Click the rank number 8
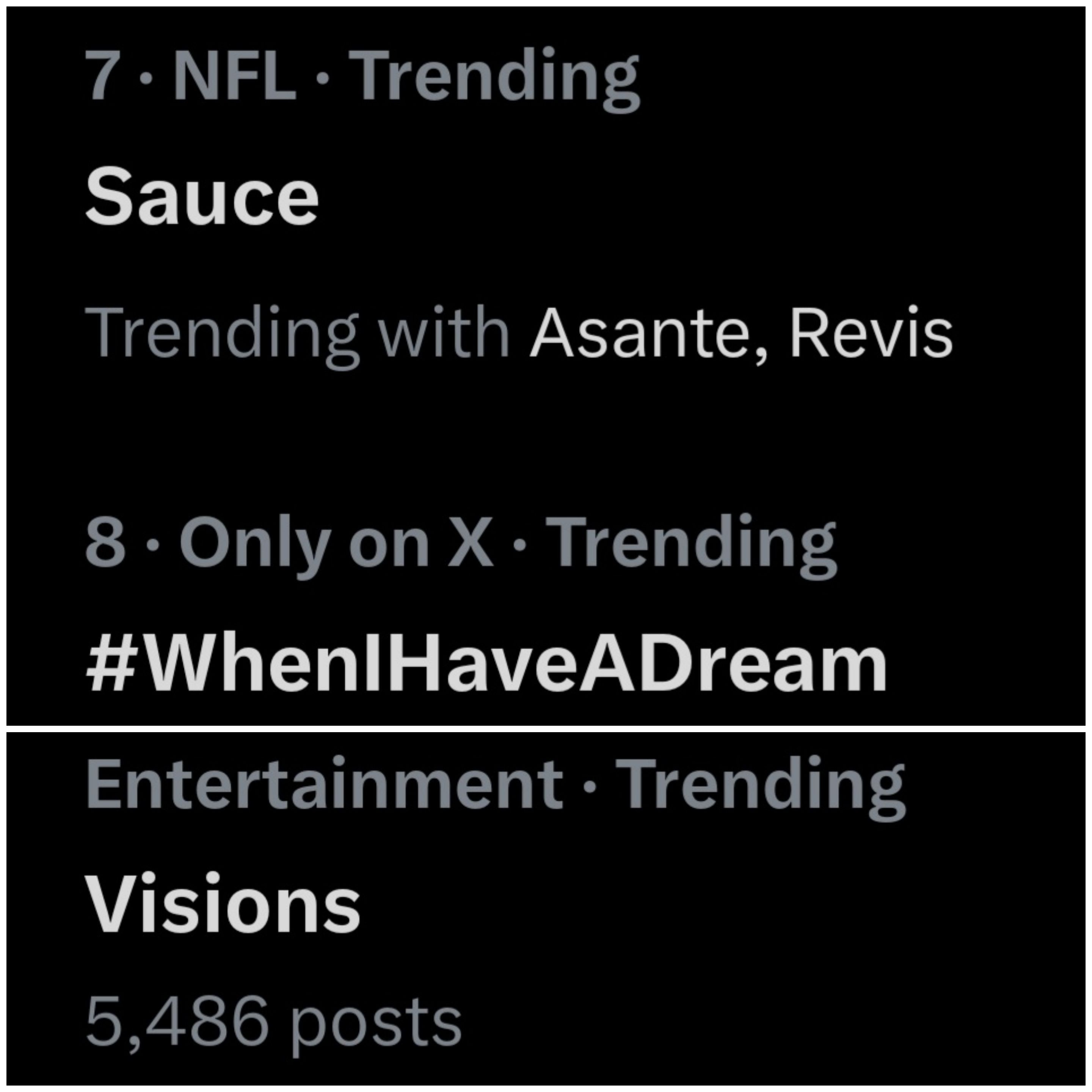Image resolution: width=1092 pixels, height=1092 pixels. pyautogui.click(x=105, y=543)
